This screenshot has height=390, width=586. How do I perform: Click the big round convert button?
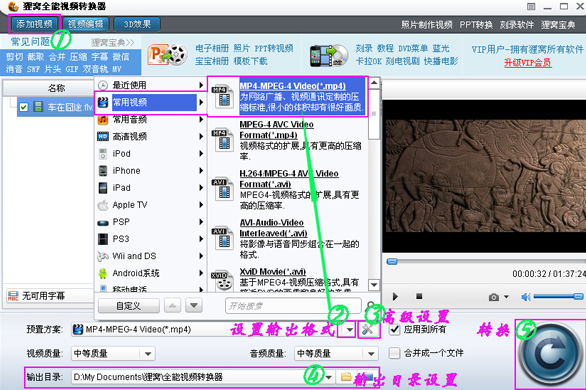pyautogui.click(x=550, y=354)
